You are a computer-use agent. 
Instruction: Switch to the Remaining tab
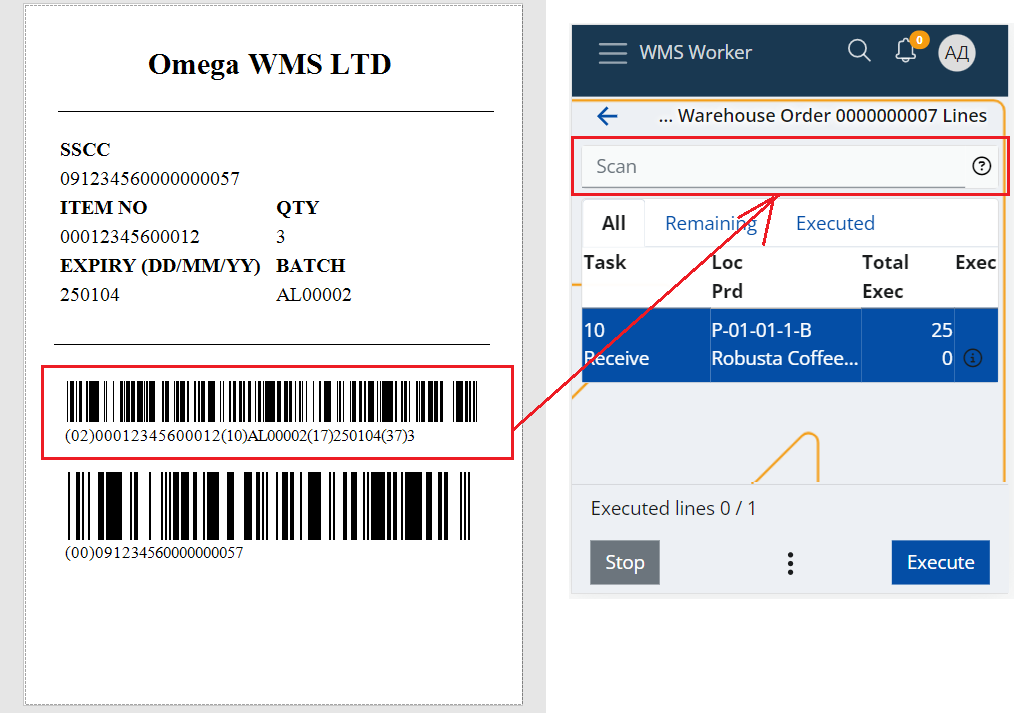pos(710,222)
